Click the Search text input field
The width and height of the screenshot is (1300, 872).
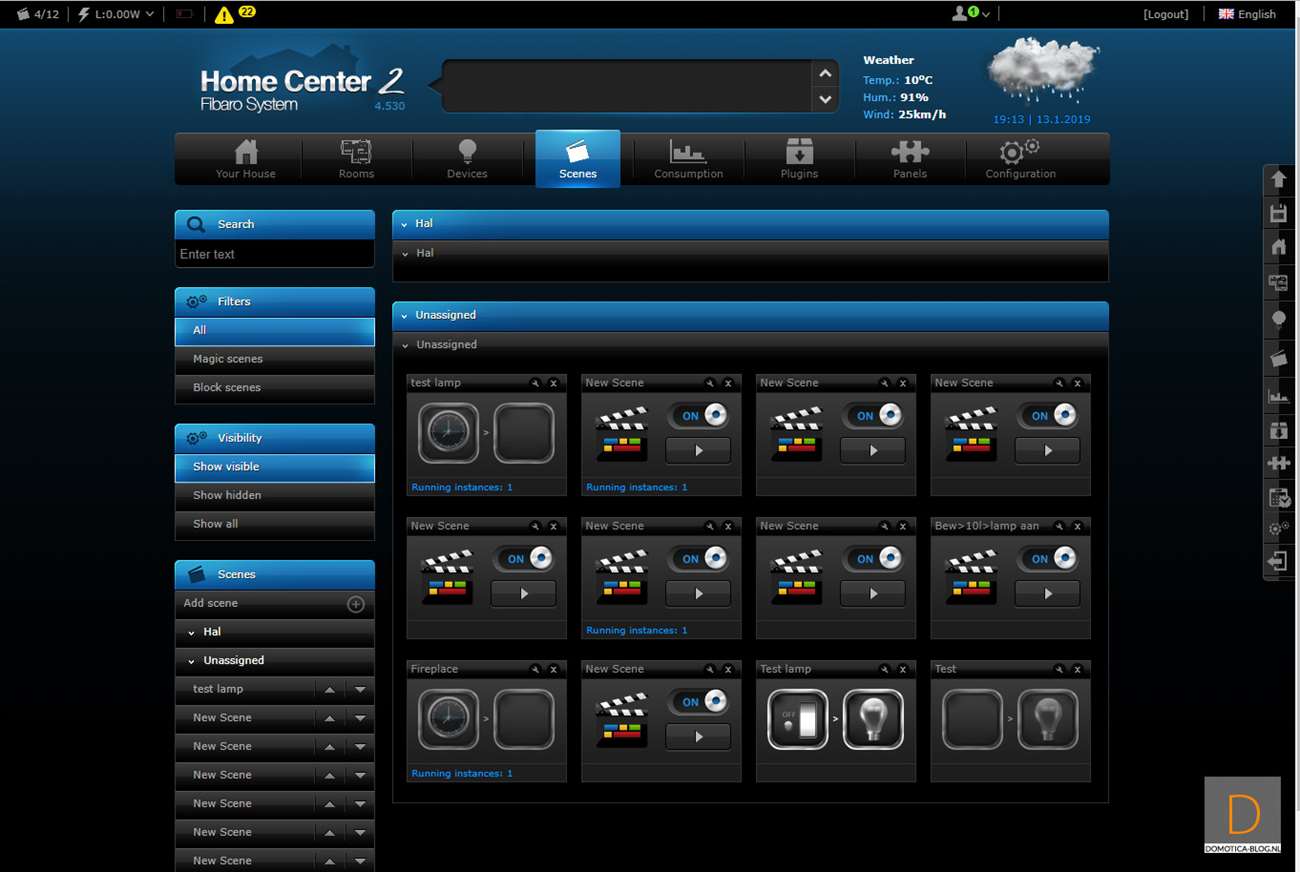click(x=274, y=254)
